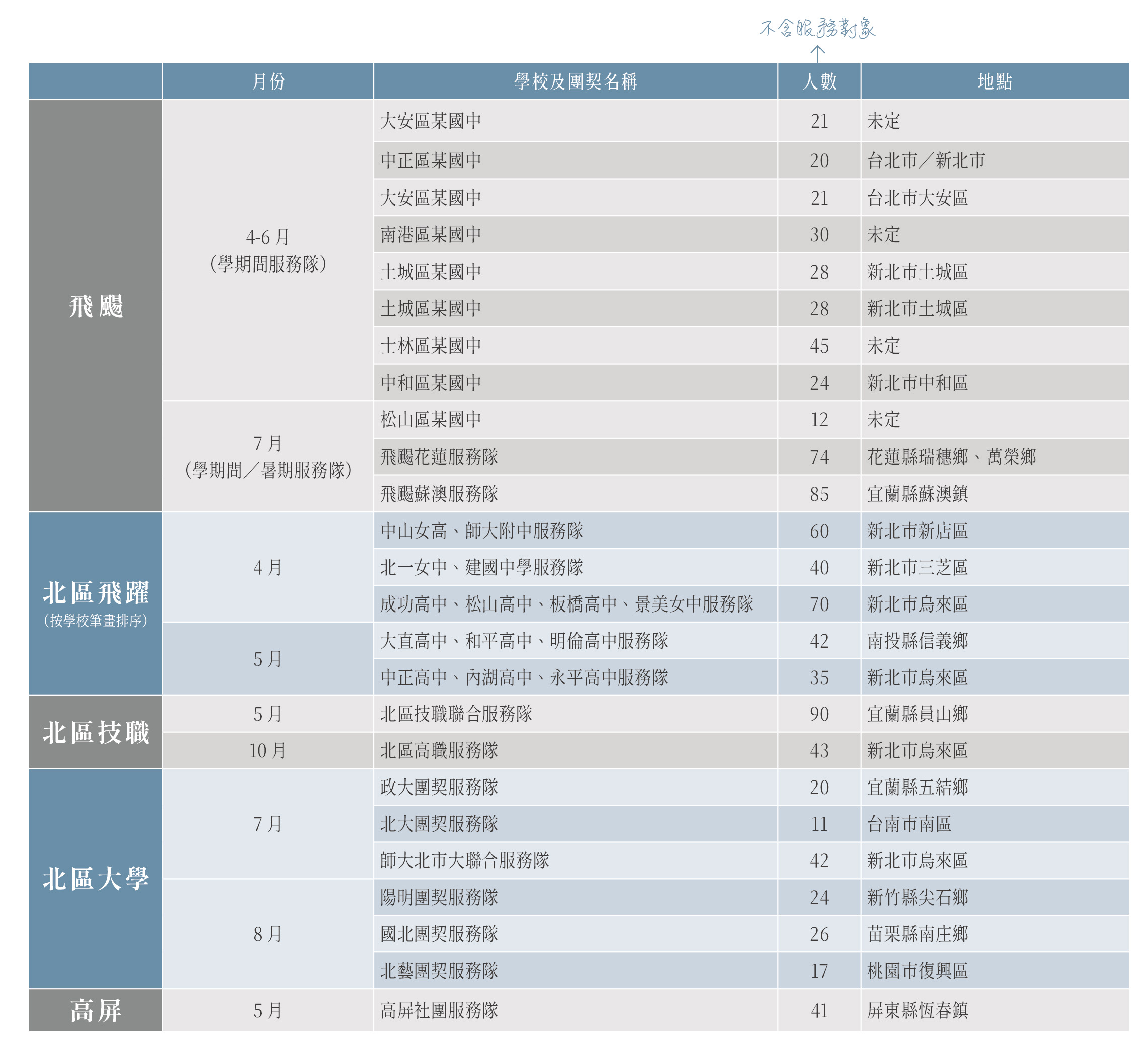The image size is (1148, 1043).
Task: Click the 飛颺花蓮服務隊 row name
Action: click(439, 457)
